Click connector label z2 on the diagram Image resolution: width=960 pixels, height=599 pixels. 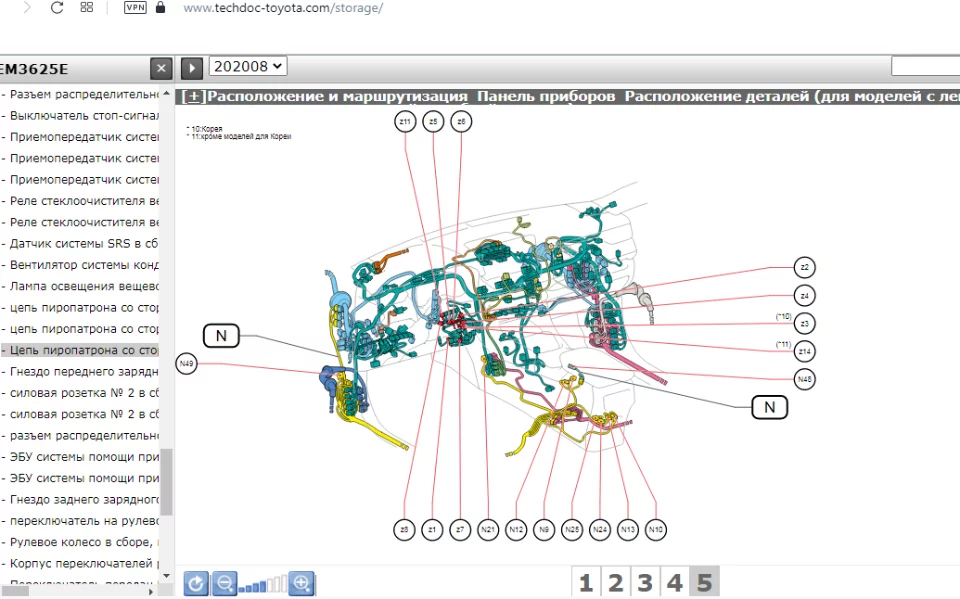[804, 268]
